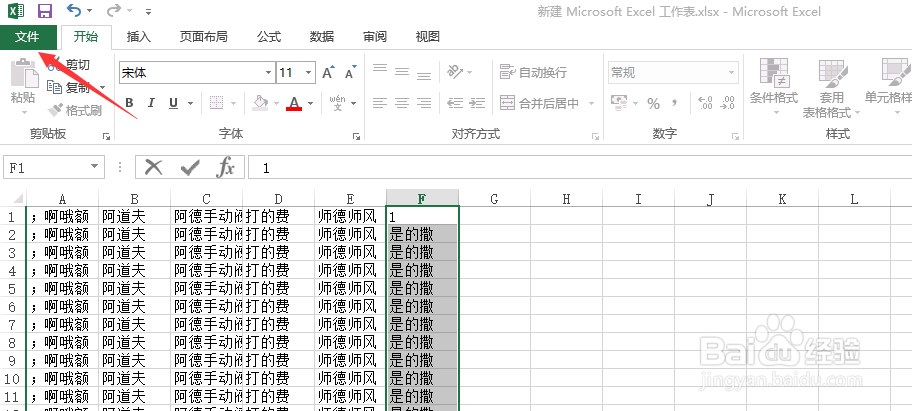This screenshot has width=912, height=411.
Task: Increase font size with larger A
Action: (329, 72)
